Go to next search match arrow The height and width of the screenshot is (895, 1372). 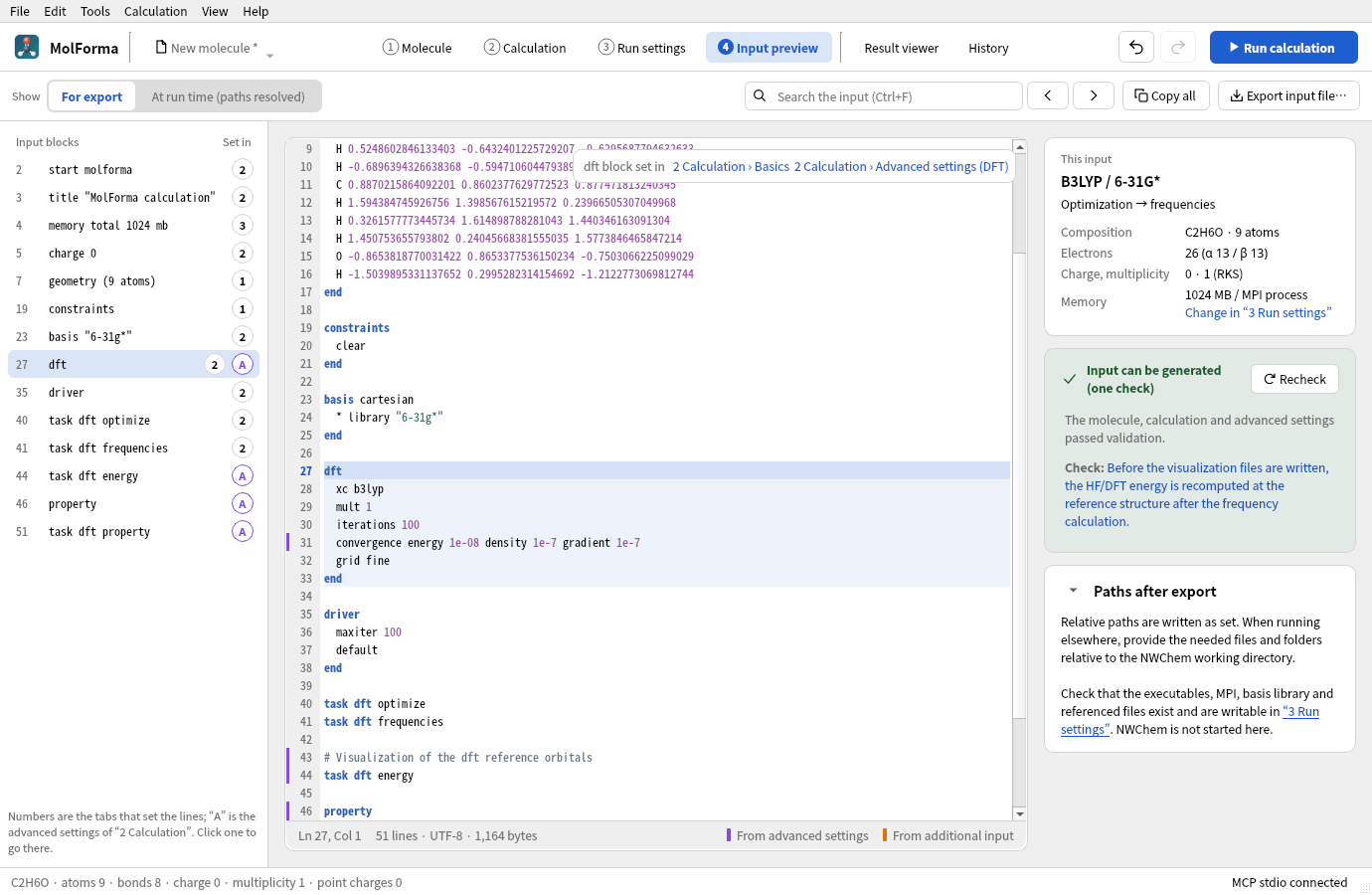tap(1094, 95)
